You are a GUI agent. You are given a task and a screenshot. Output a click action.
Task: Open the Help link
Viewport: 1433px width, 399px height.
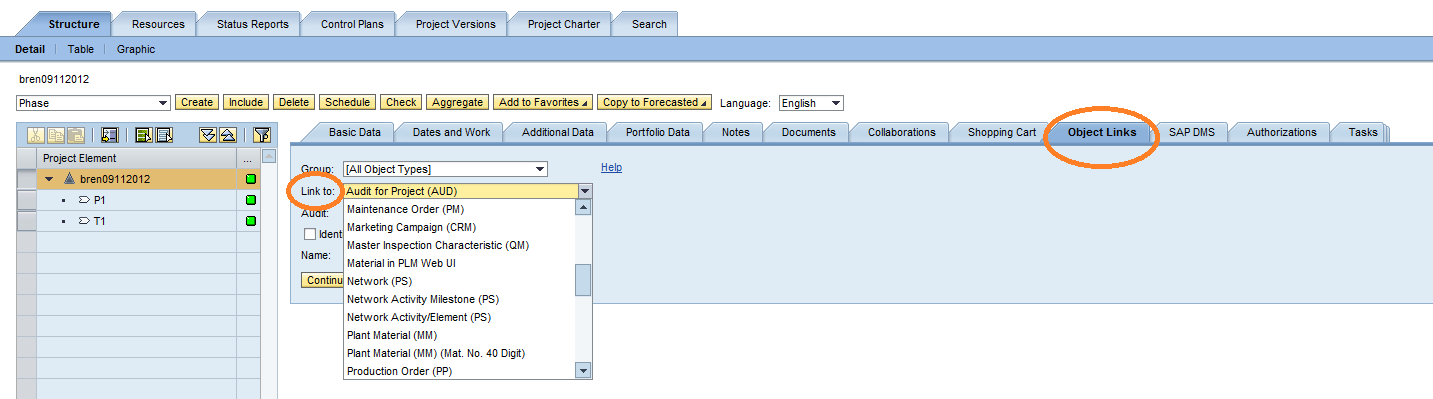point(612,167)
